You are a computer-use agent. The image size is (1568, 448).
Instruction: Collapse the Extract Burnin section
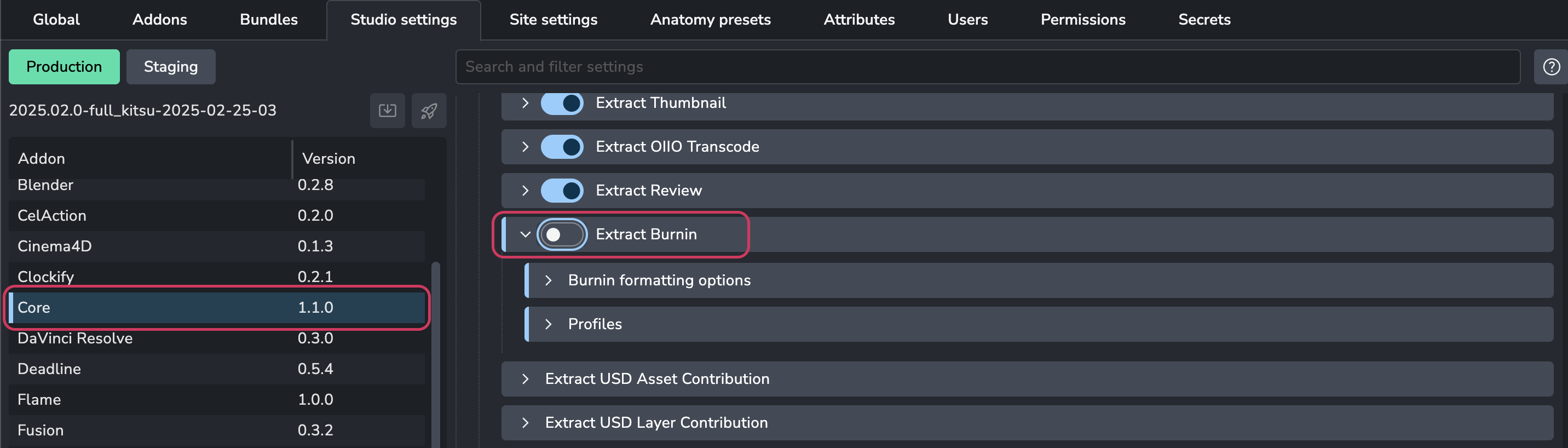(x=524, y=234)
